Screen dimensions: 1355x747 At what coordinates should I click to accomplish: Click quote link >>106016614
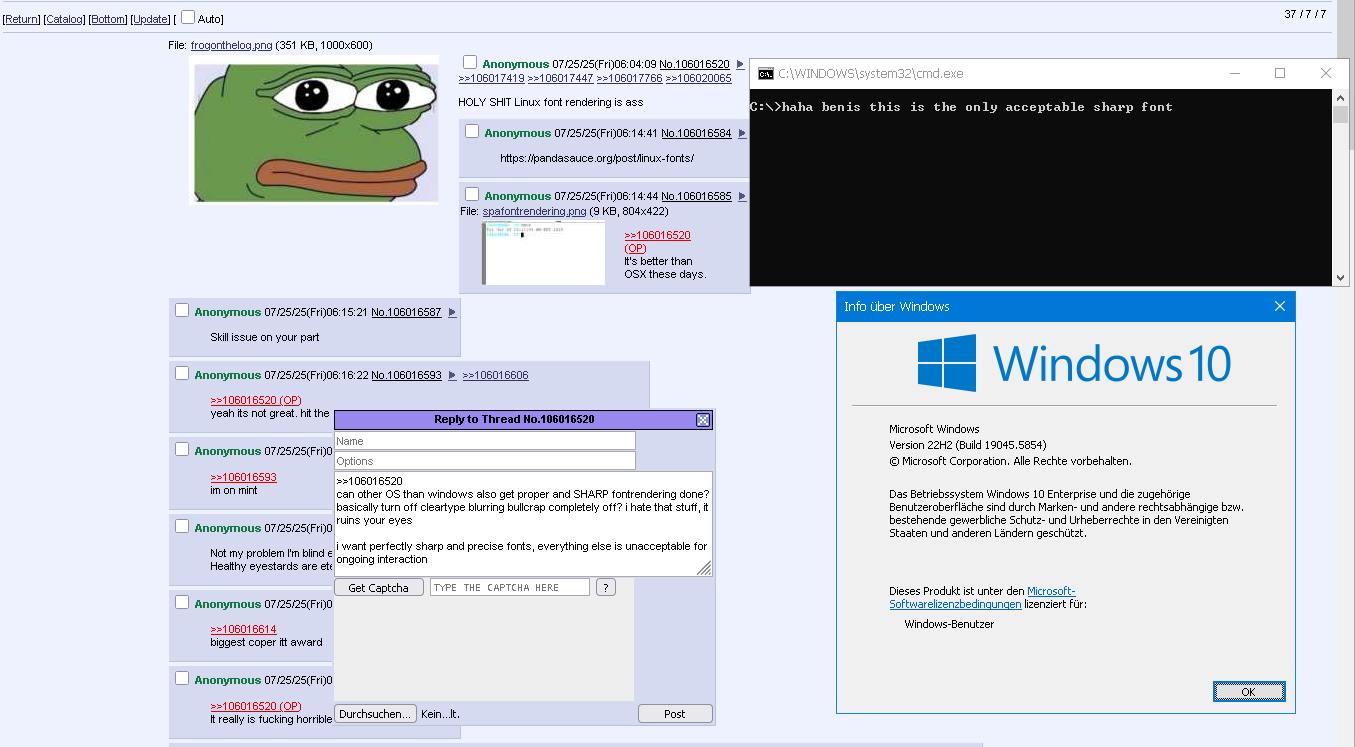click(243, 629)
